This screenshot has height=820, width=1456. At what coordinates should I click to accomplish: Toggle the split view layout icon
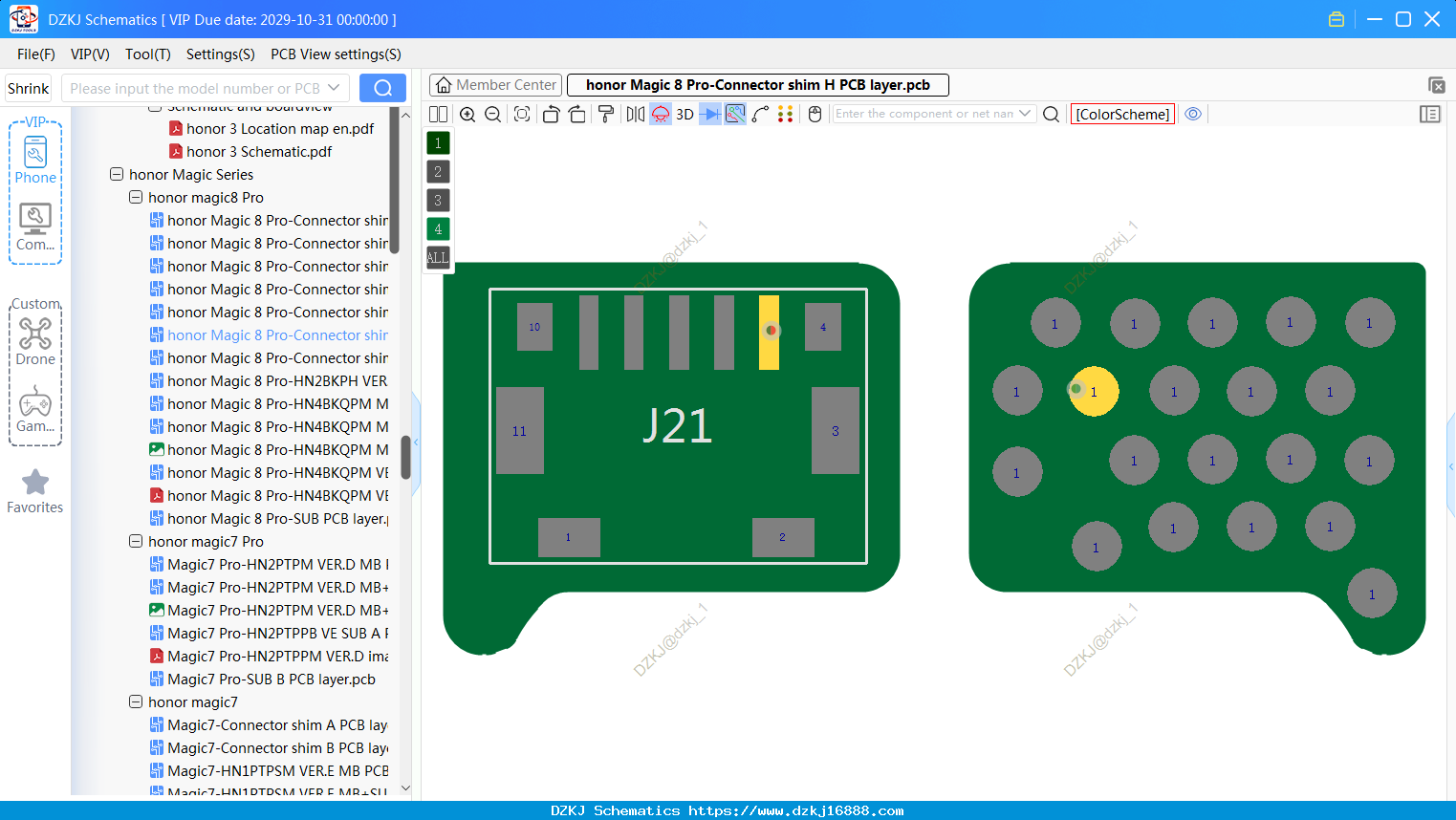(438, 114)
